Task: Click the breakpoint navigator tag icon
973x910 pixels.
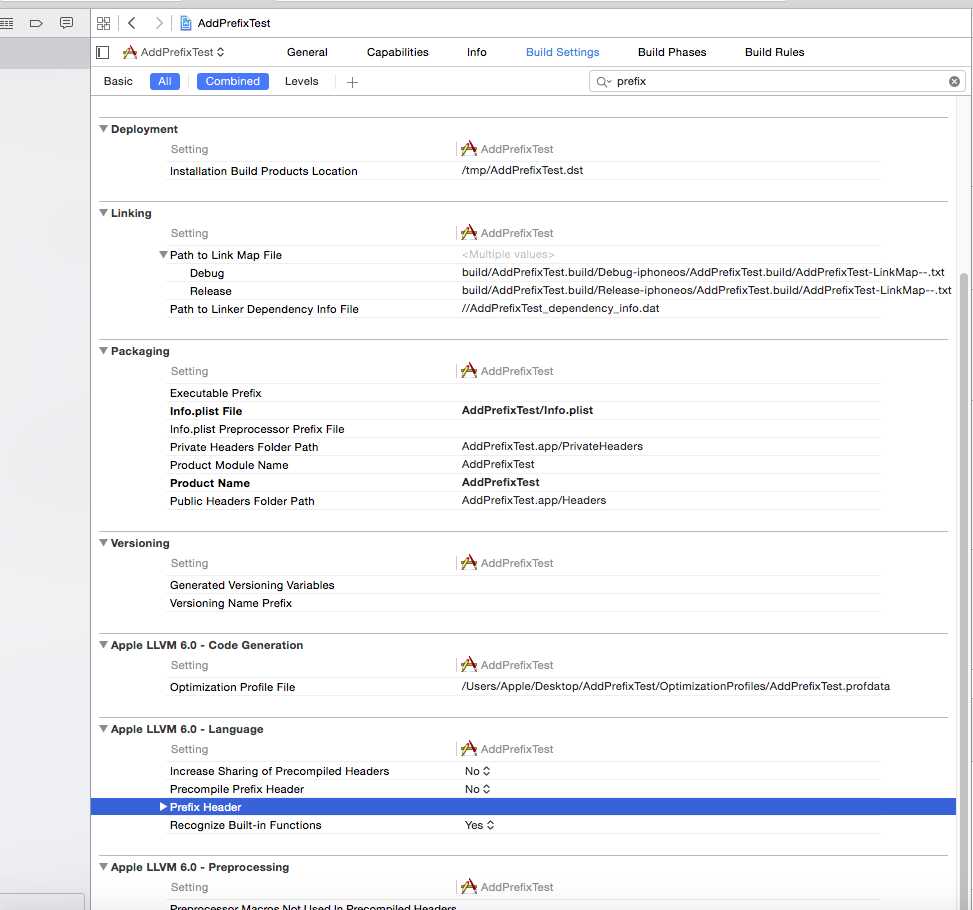Action: click(x=36, y=23)
